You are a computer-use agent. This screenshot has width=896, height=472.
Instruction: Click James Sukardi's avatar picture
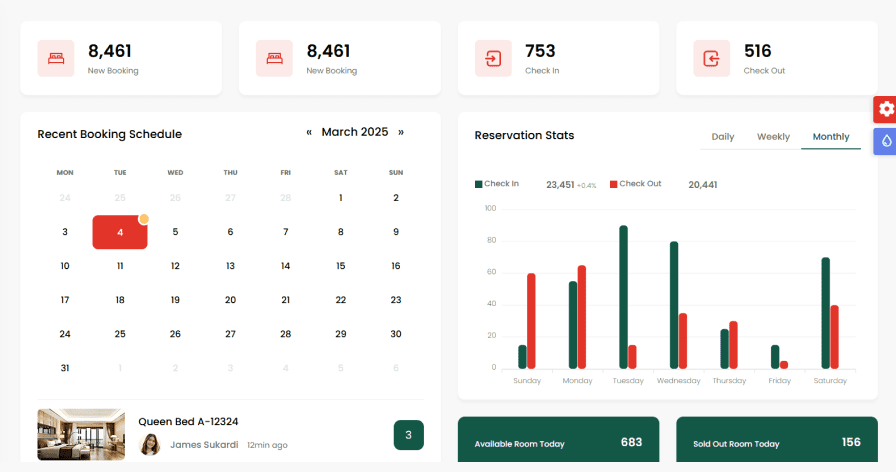(150, 444)
